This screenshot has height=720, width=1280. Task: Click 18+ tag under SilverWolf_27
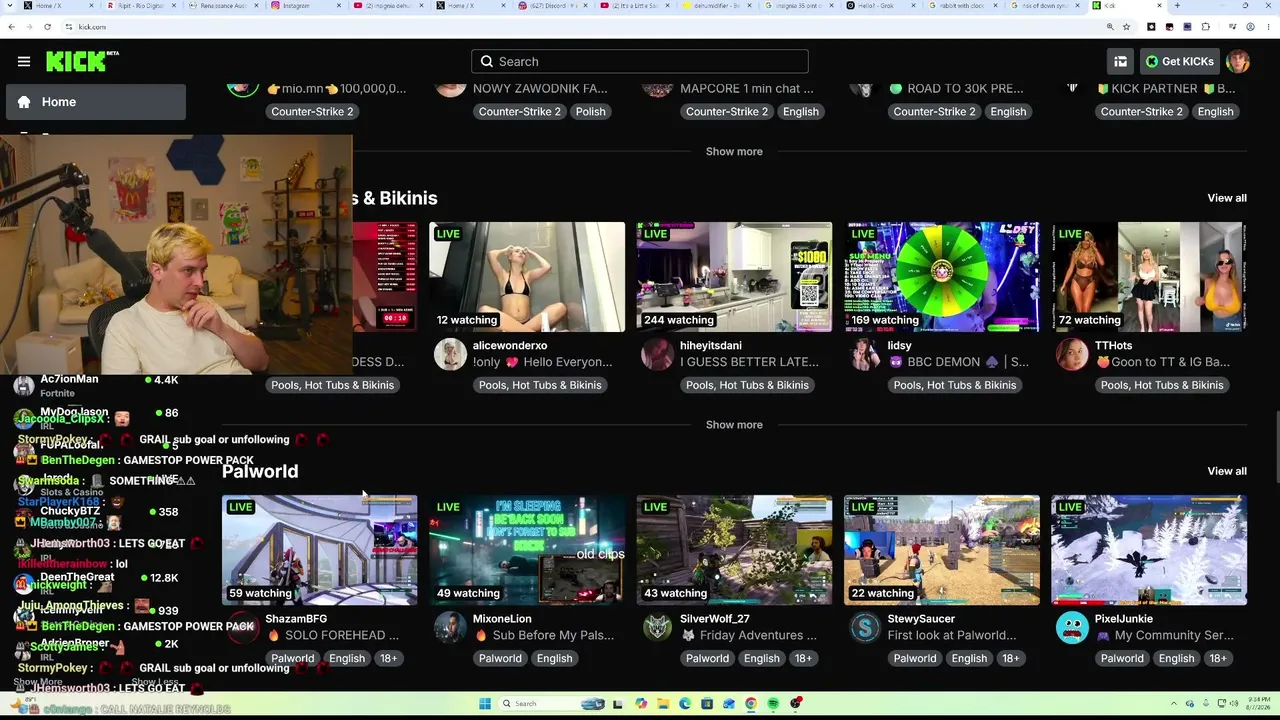click(x=803, y=658)
